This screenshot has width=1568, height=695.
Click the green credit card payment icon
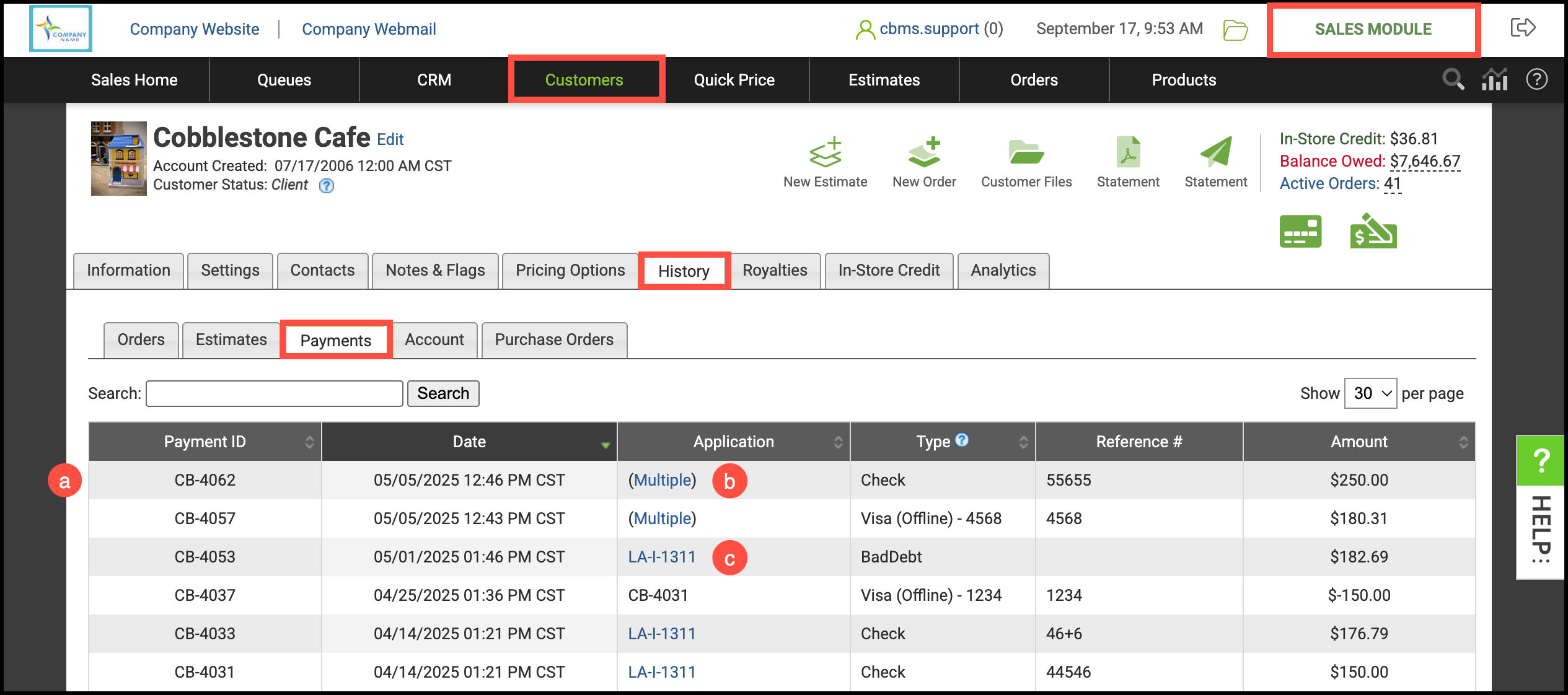click(1300, 232)
